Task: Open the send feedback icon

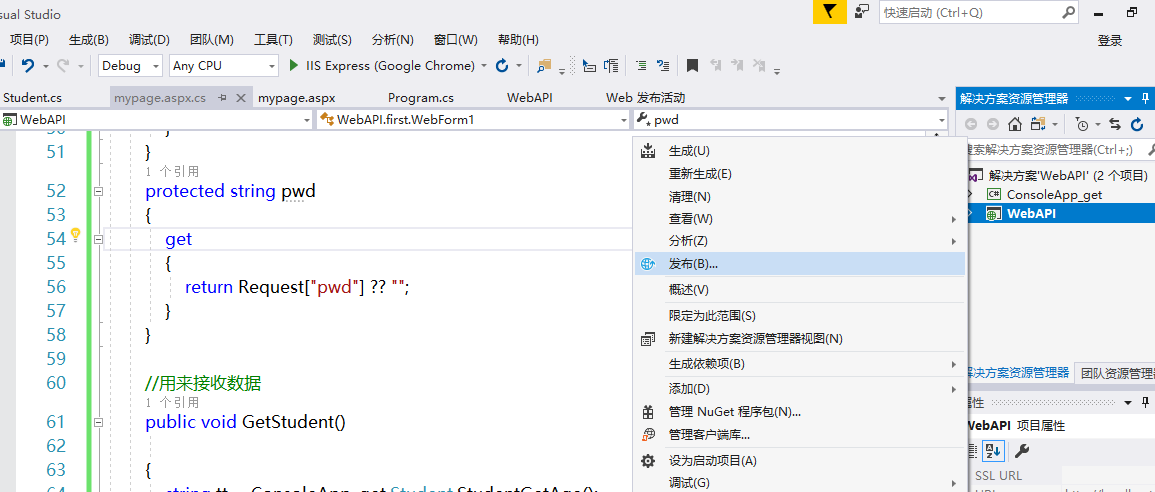Action: click(x=862, y=12)
